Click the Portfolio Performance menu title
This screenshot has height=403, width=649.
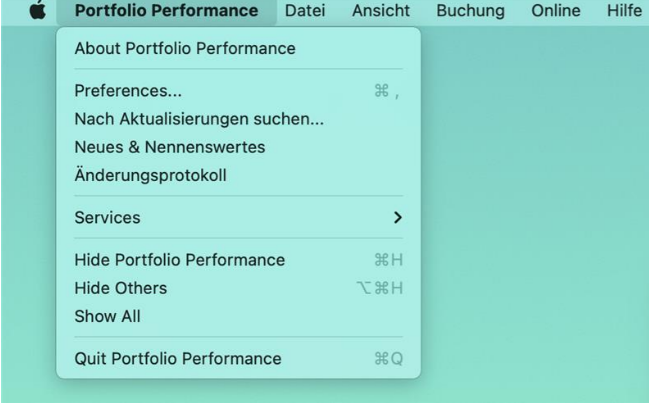pyautogui.click(x=166, y=10)
